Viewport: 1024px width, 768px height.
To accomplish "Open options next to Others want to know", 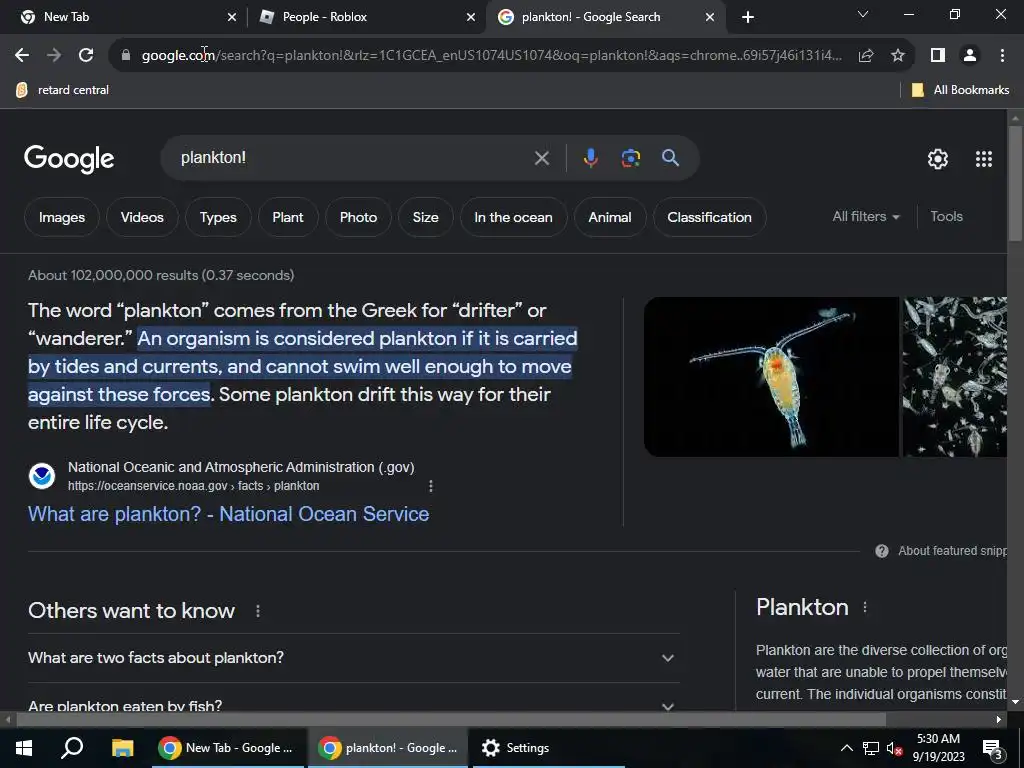I will point(258,611).
